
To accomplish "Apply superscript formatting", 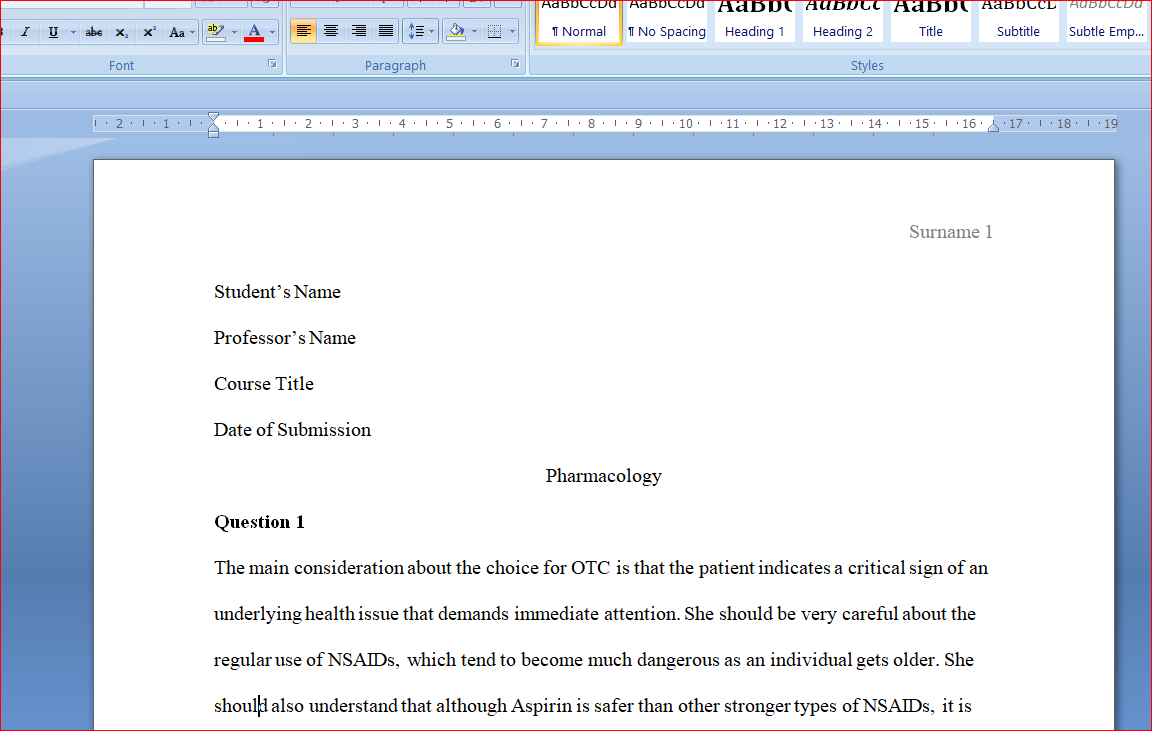I will click(149, 32).
